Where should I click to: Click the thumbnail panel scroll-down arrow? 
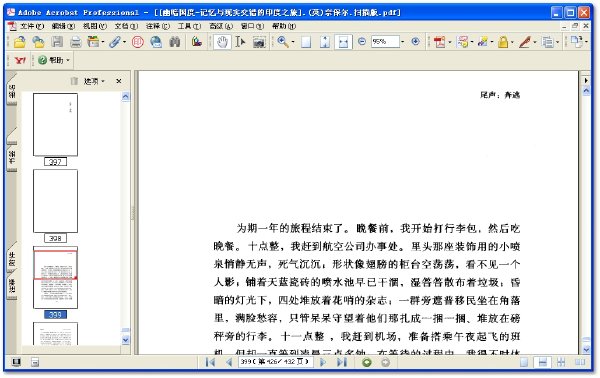(x=126, y=340)
